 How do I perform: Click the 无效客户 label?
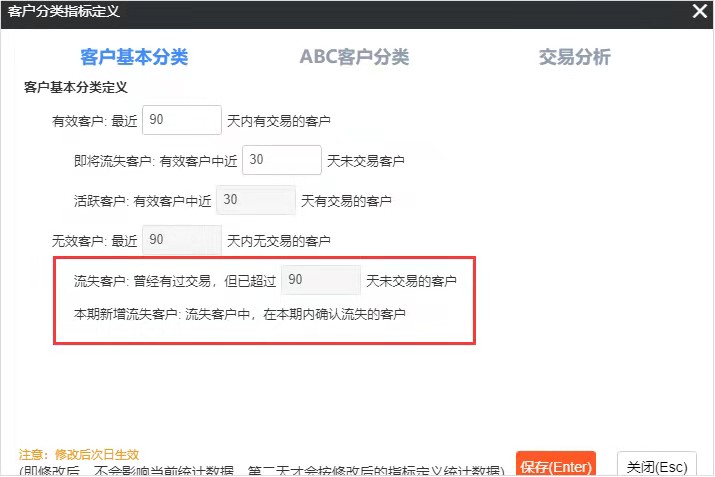coord(77,241)
